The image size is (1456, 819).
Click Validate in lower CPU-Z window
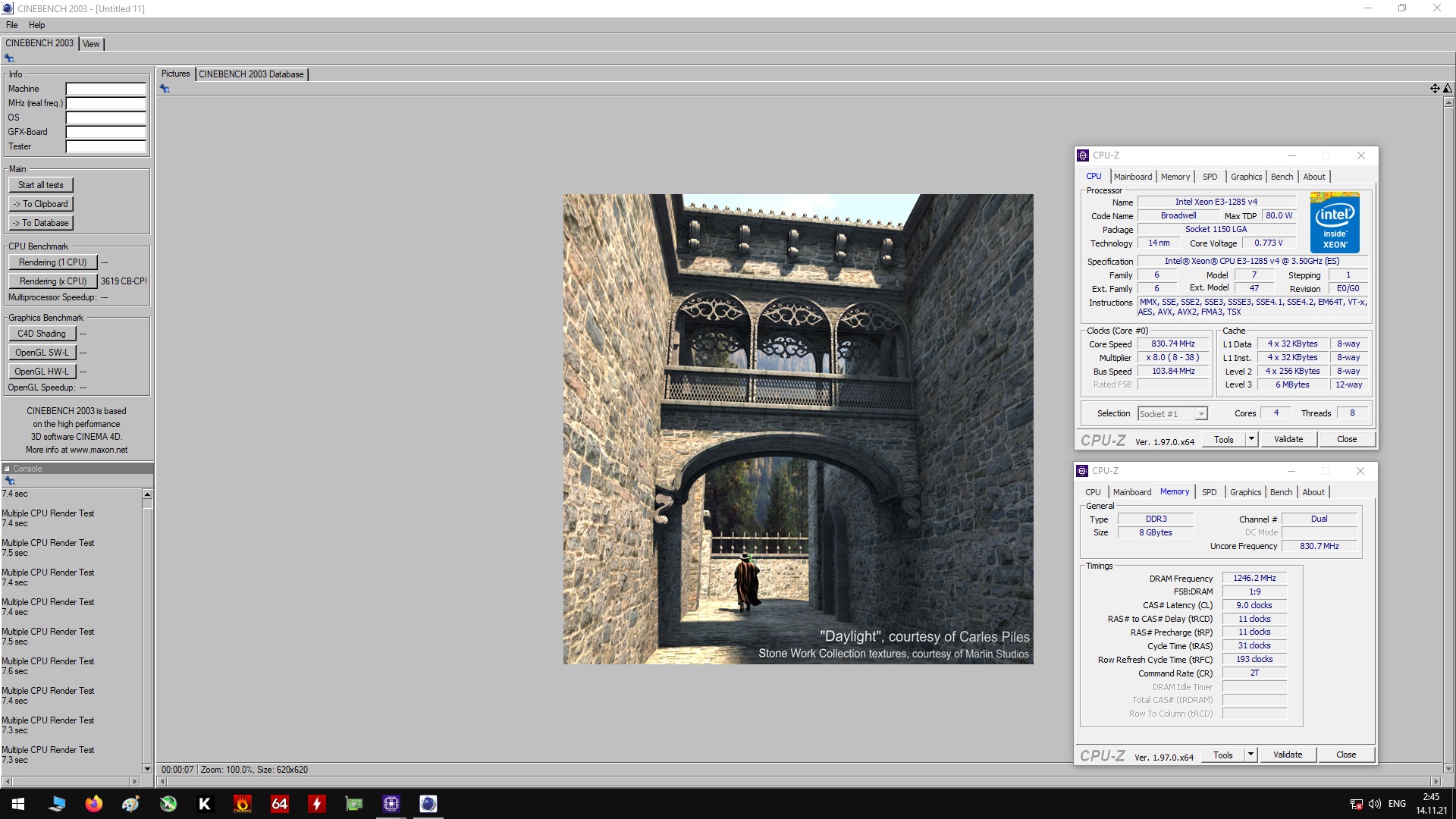pos(1288,755)
